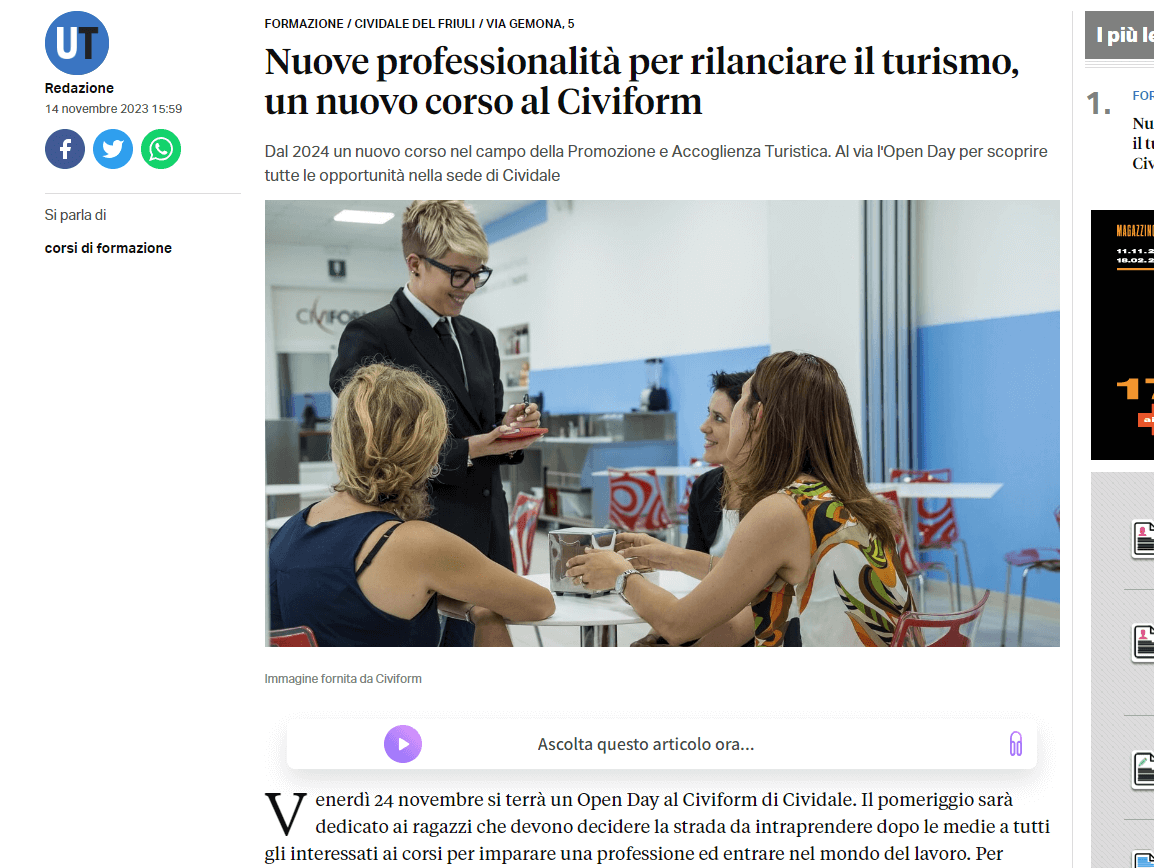
Task: Share article on Twitter
Action: click(x=113, y=149)
